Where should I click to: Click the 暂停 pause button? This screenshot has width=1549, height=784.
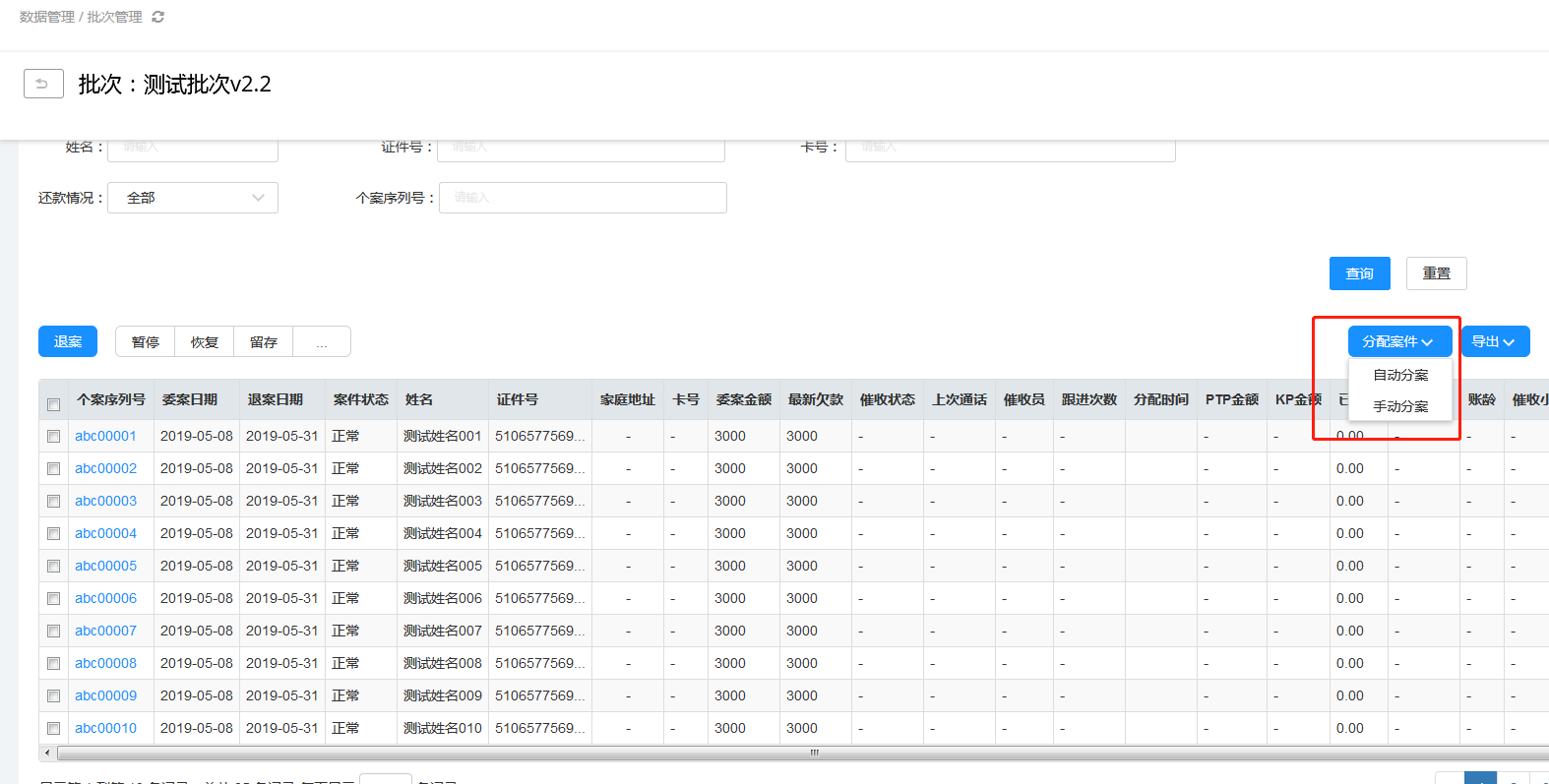coord(146,341)
